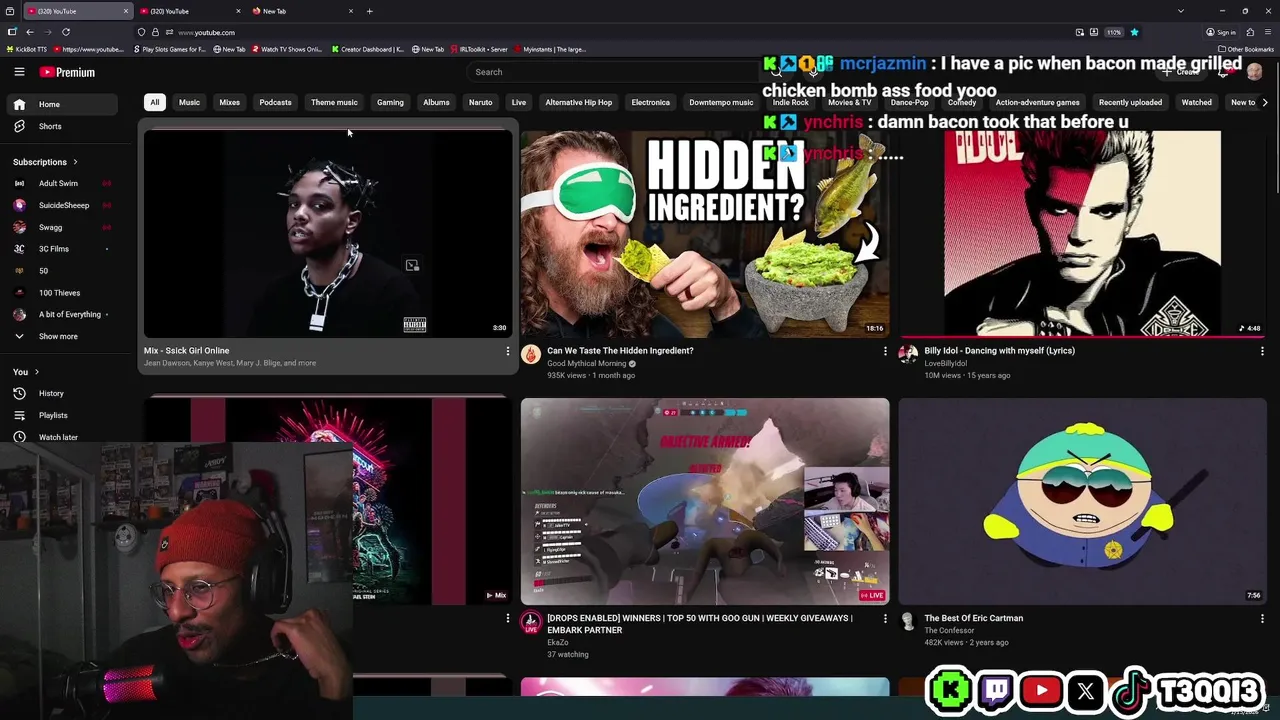Expand the You section header
Screen dimensions: 1280x720
(x=24, y=372)
